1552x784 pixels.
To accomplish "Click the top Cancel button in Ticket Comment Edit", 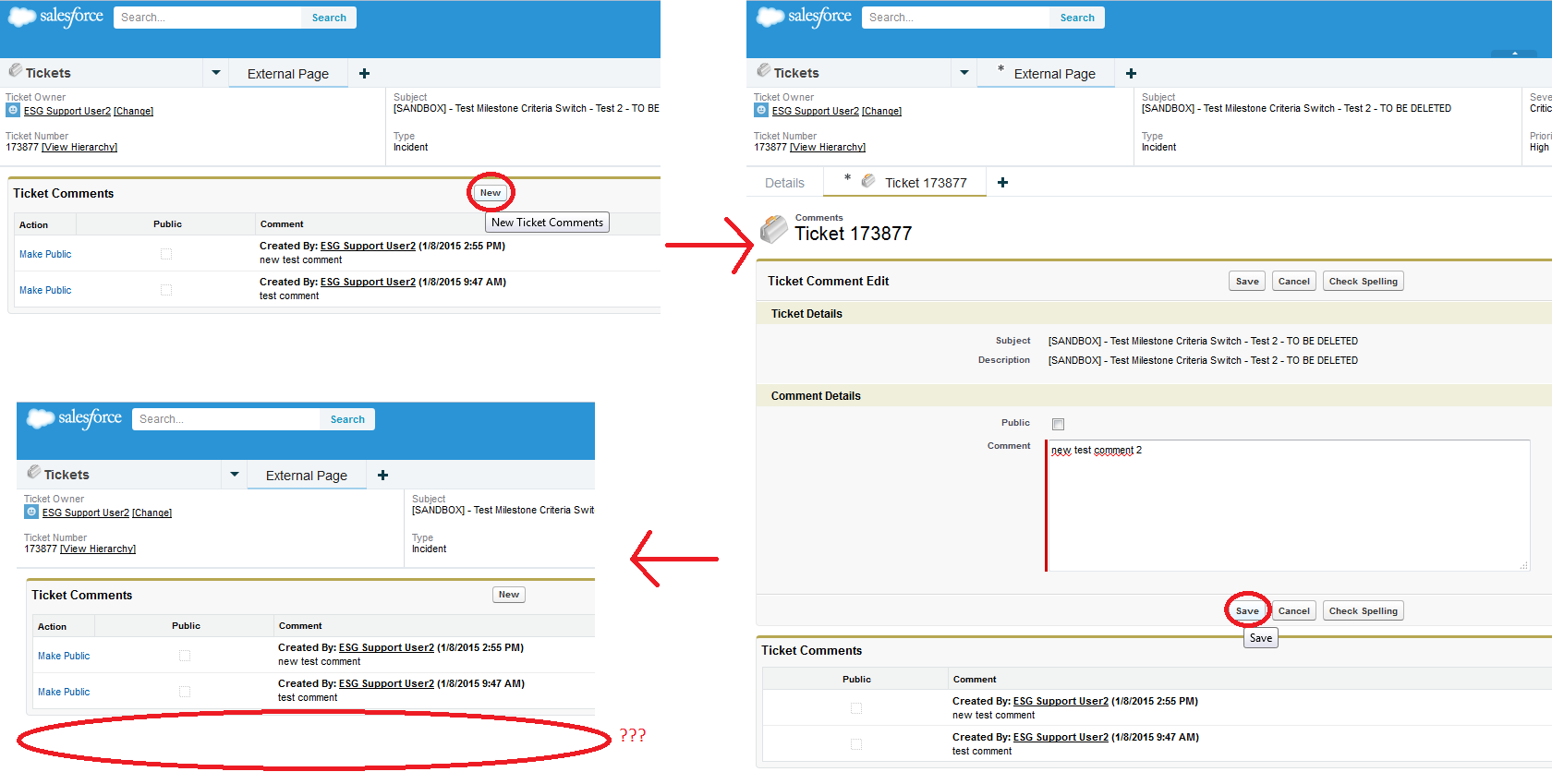I will coord(1294,282).
